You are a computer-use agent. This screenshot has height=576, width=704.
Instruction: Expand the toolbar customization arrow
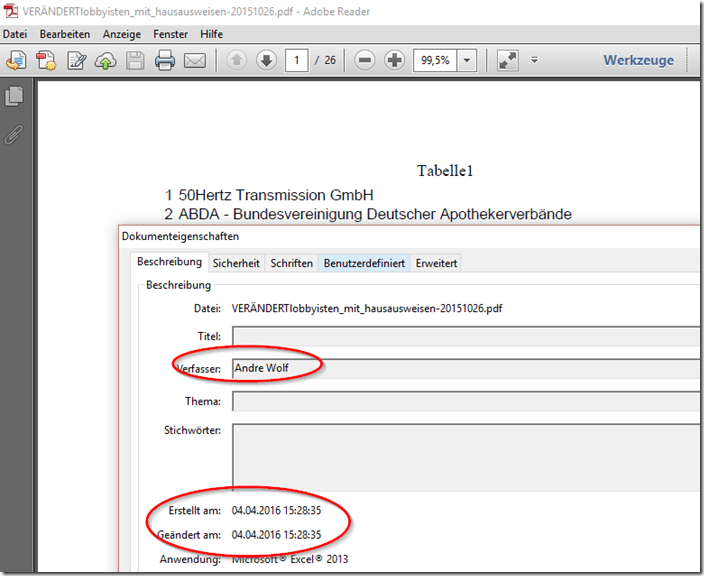tap(534, 60)
